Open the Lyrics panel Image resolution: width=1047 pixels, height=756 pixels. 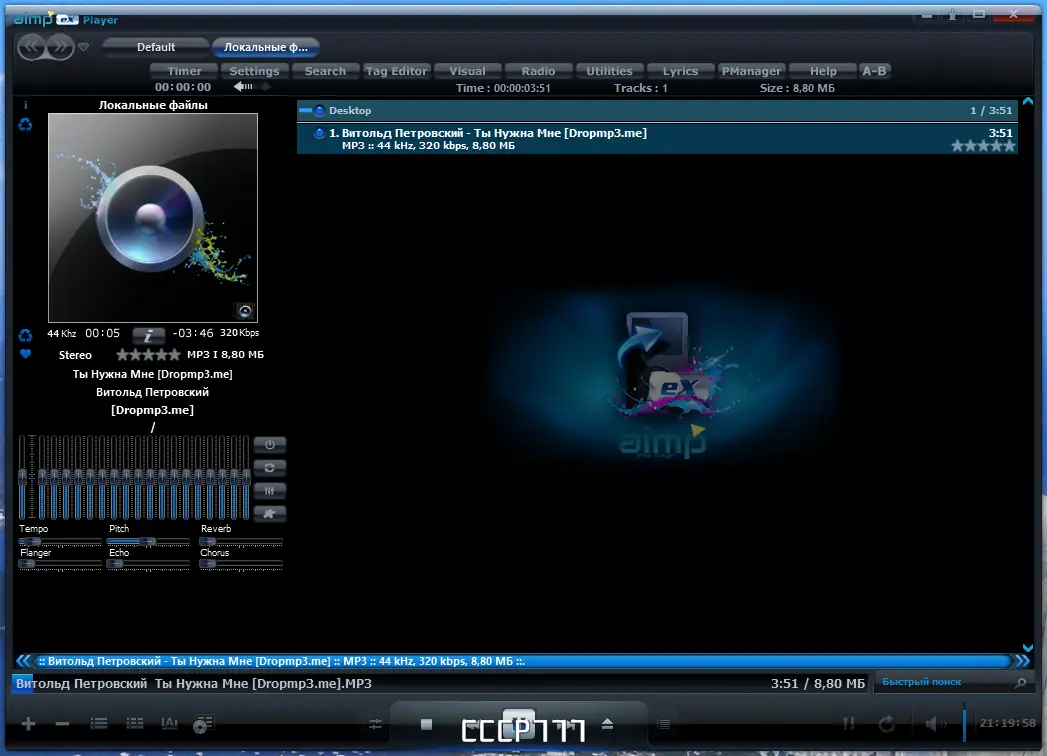tap(680, 71)
